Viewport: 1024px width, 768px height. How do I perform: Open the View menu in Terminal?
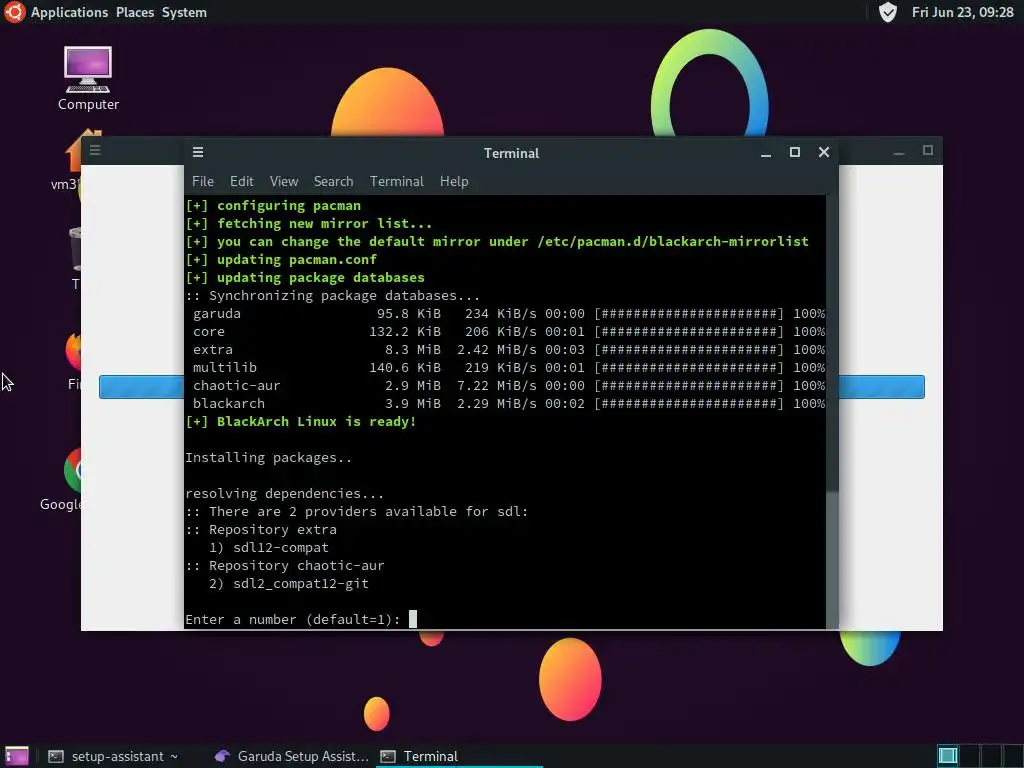tap(283, 182)
